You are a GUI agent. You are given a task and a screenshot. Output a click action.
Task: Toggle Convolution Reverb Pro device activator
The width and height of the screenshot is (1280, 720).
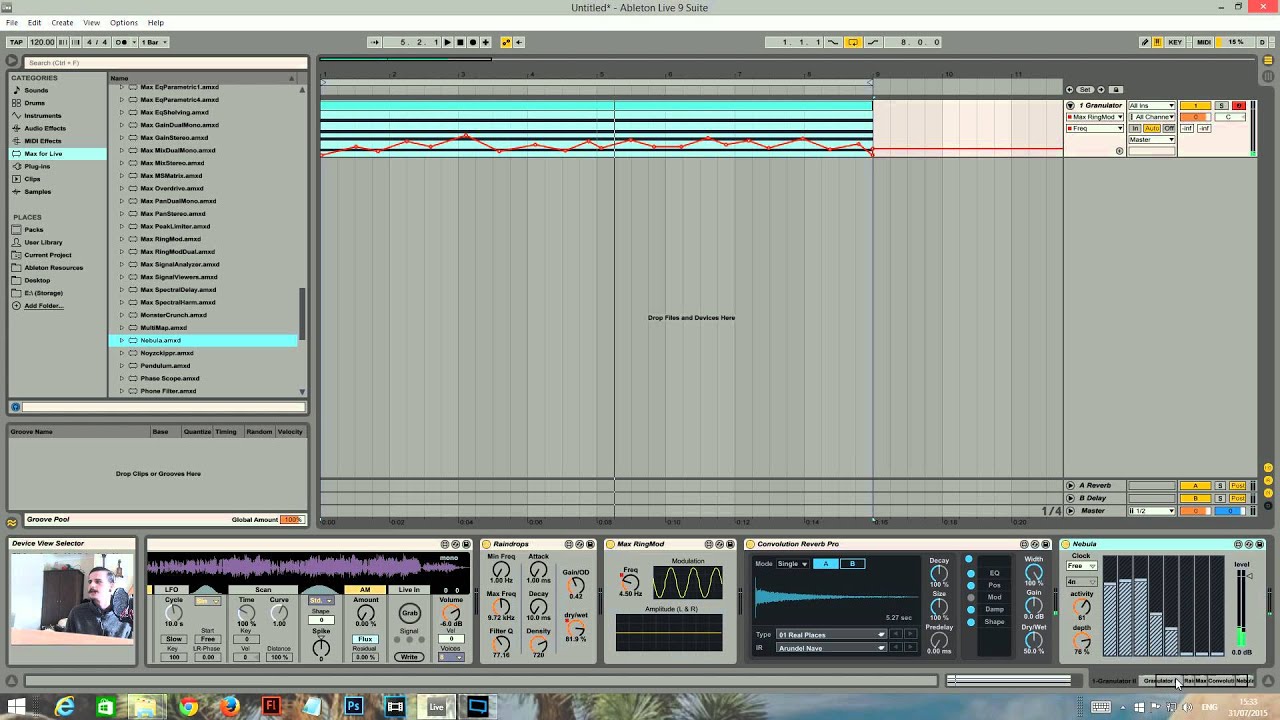(750, 544)
